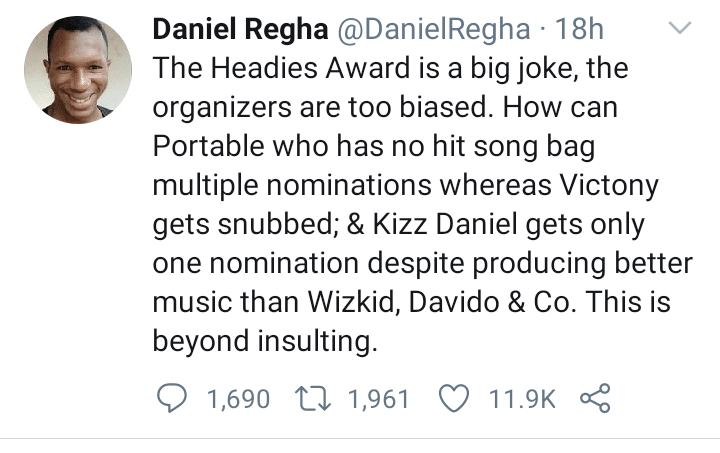Click the "beyond insulting." closing line
The height and width of the screenshot is (453, 720).
264,342
